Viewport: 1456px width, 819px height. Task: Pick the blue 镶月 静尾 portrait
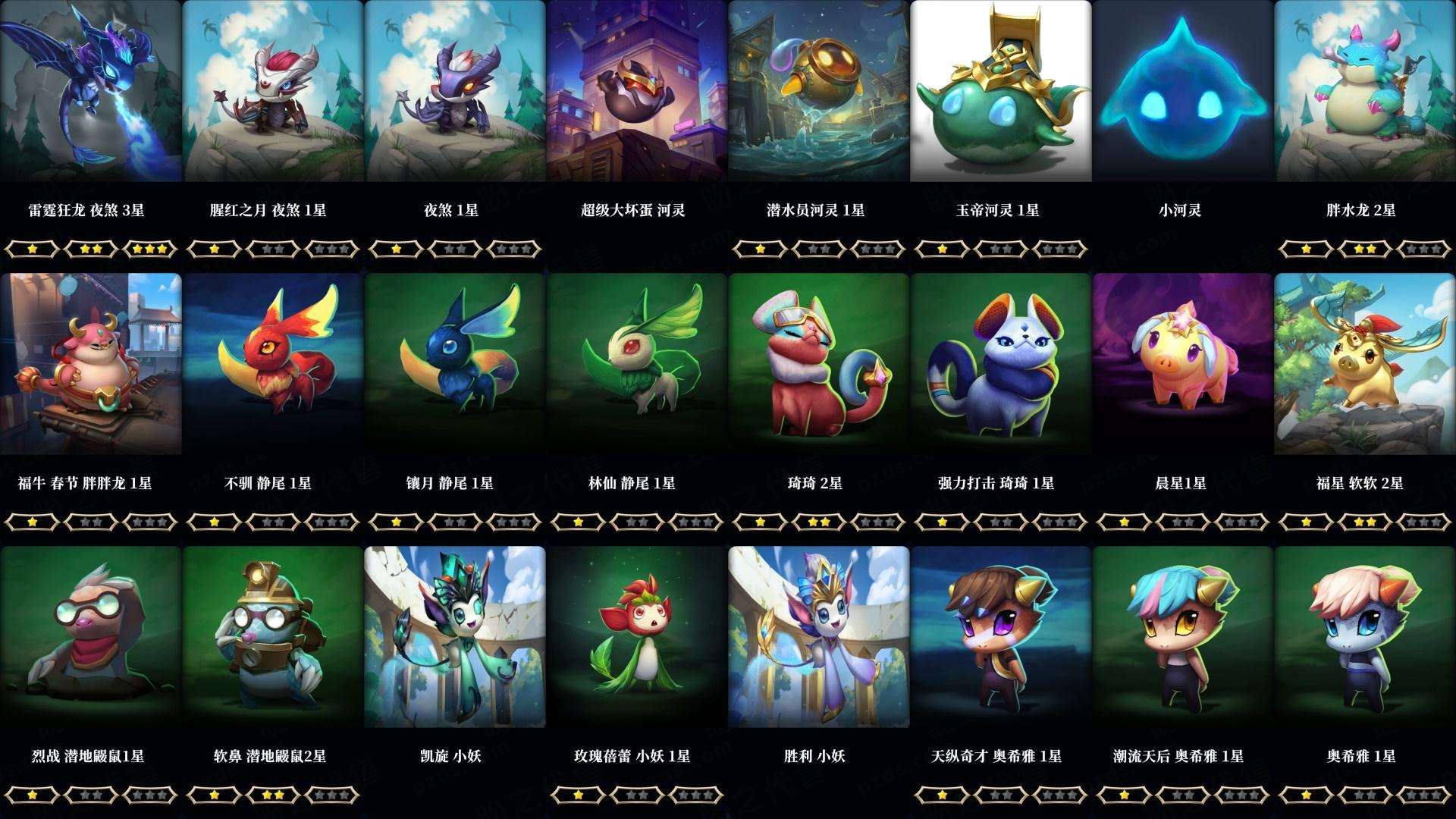tap(455, 364)
